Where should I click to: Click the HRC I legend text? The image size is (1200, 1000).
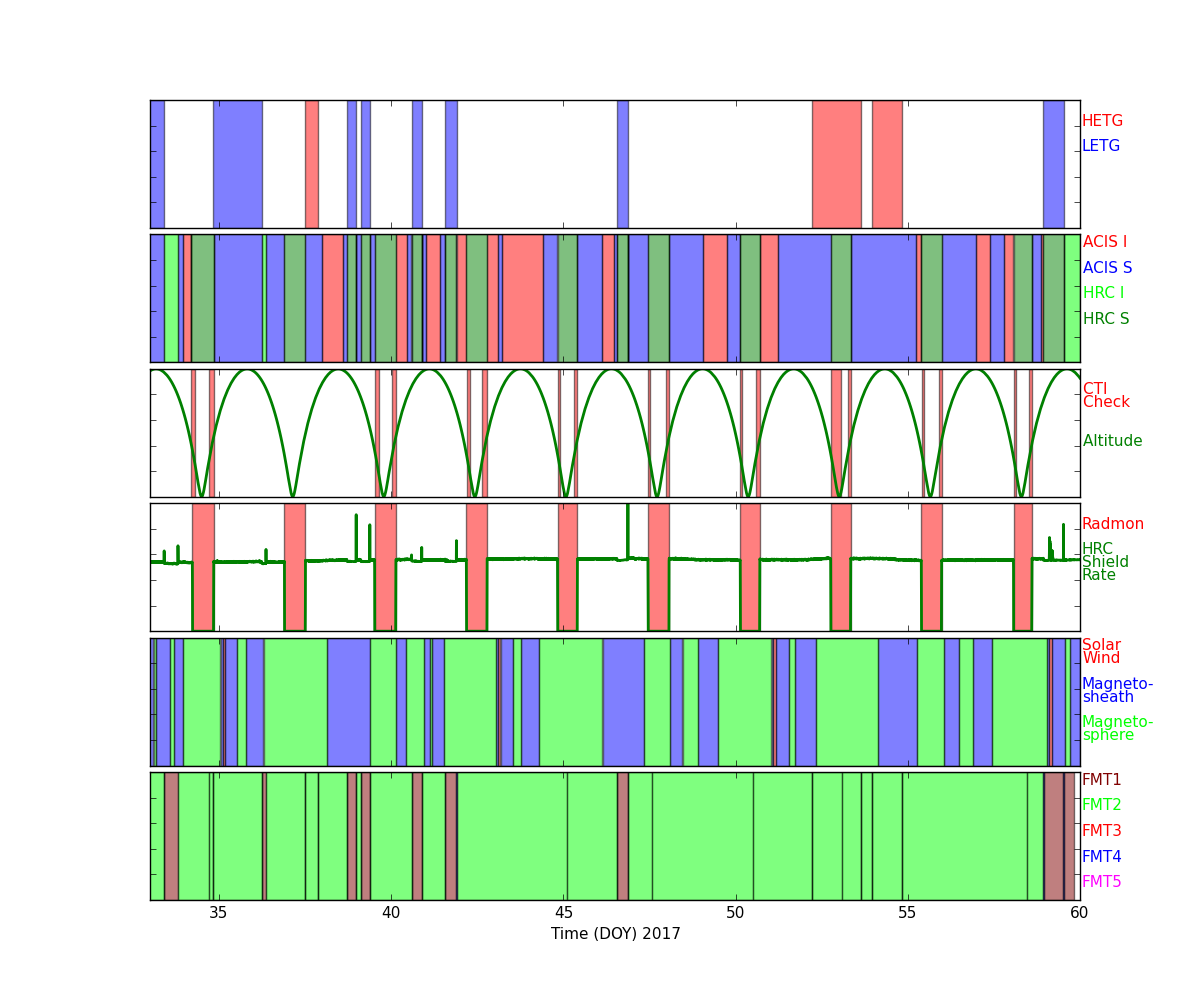coord(1103,293)
